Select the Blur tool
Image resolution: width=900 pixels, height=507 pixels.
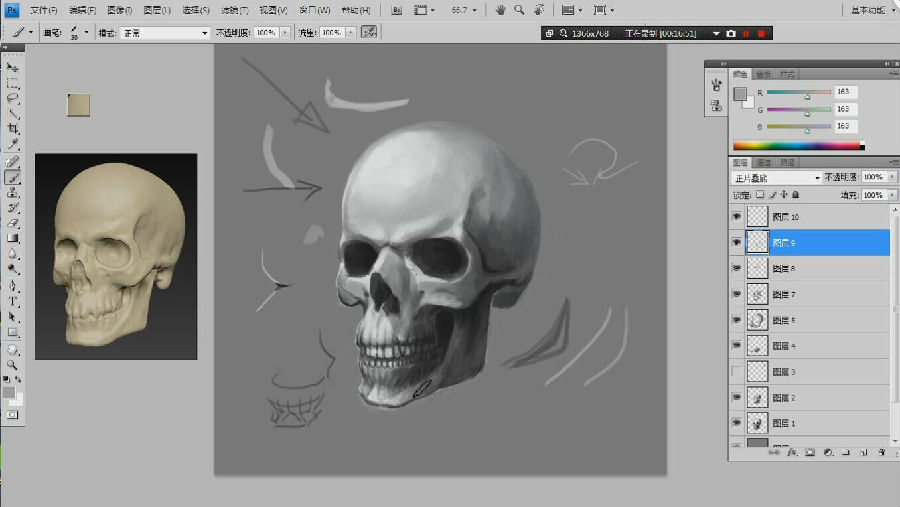pos(12,254)
